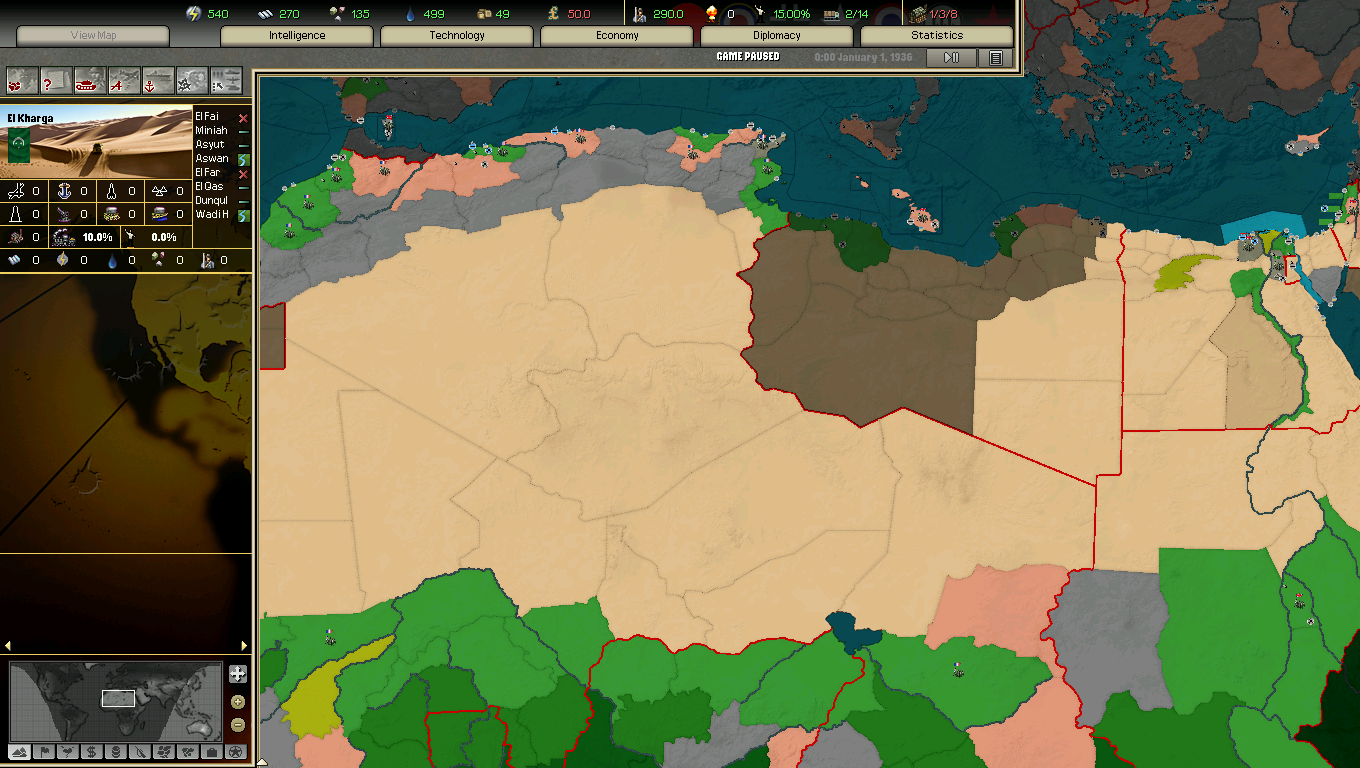
Task: Click the oil drop icon showing 499
Action: point(409,14)
